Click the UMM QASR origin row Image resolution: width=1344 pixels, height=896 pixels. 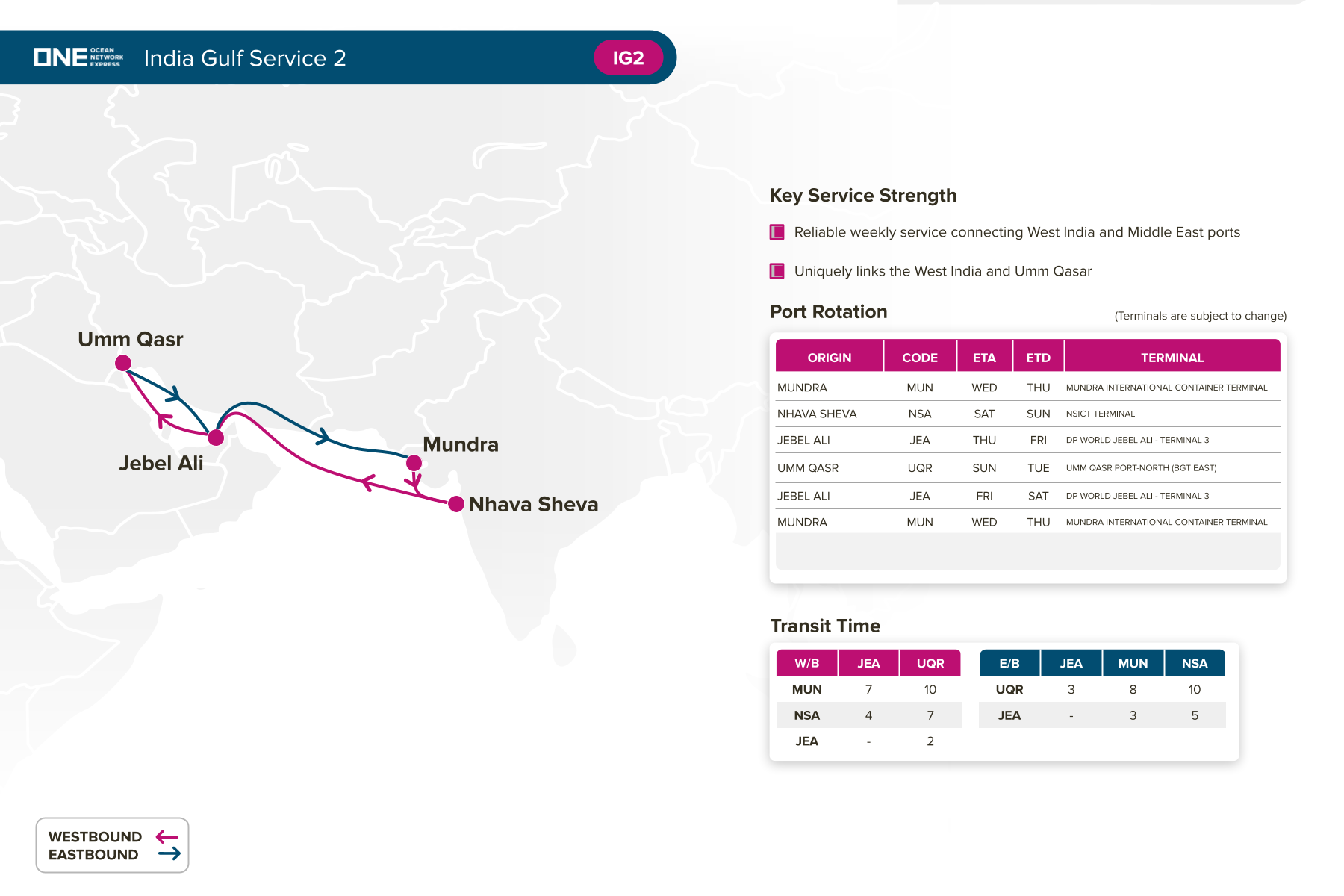[x=808, y=468]
